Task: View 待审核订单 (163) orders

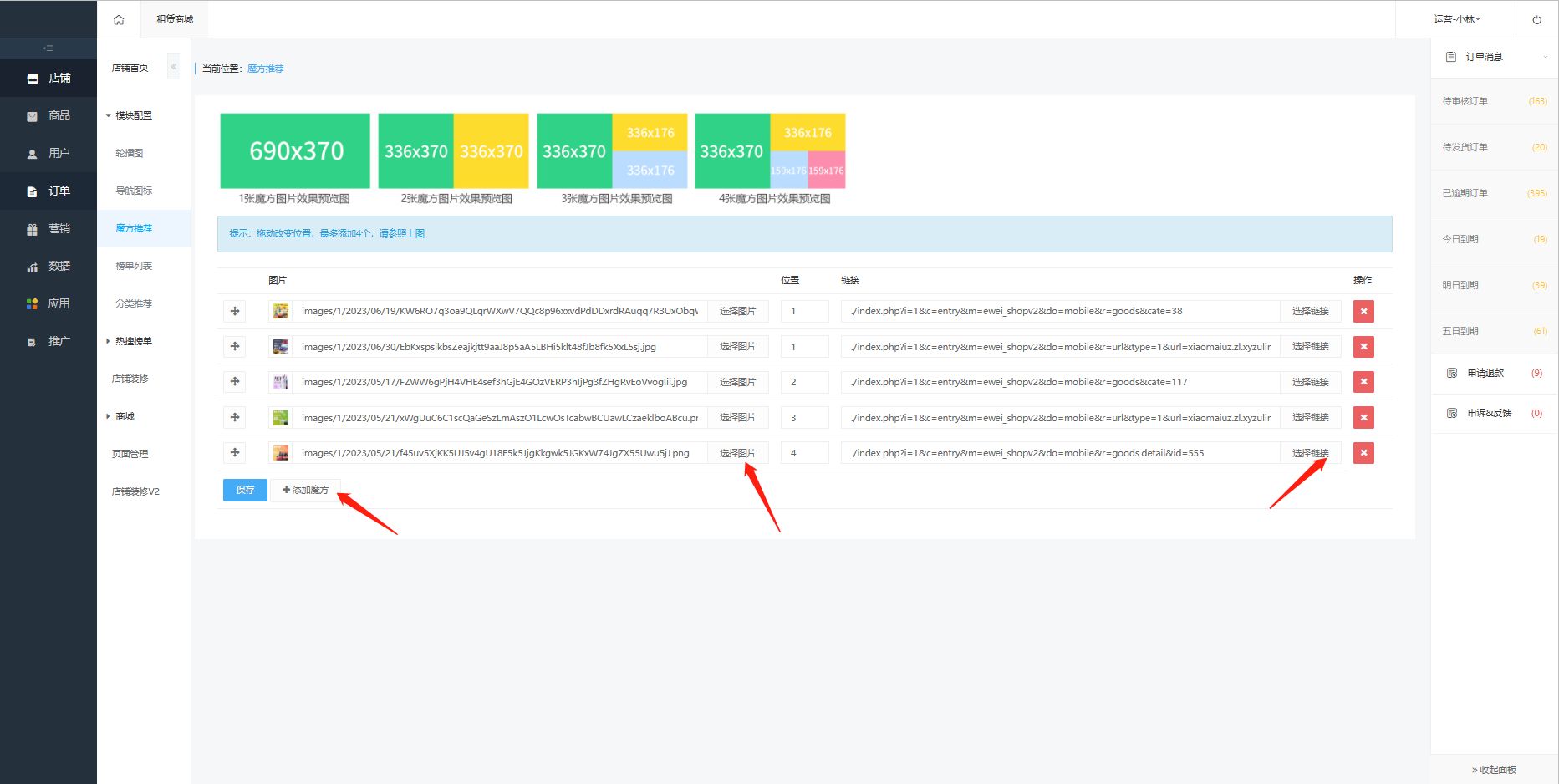Action: point(1495,101)
